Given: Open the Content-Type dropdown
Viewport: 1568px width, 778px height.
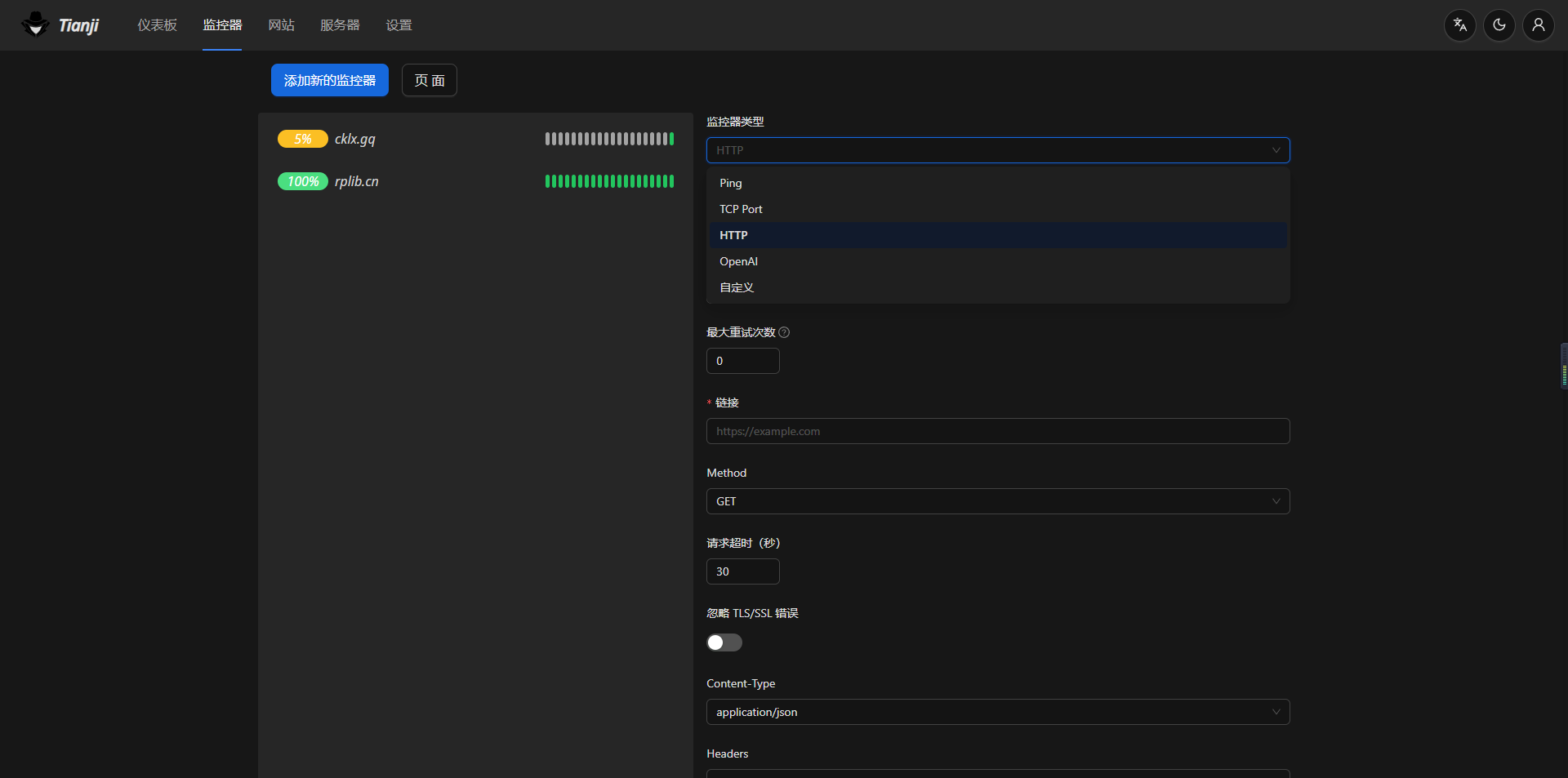Looking at the screenshot, I should pyautogui.click(x=997, y=712).
